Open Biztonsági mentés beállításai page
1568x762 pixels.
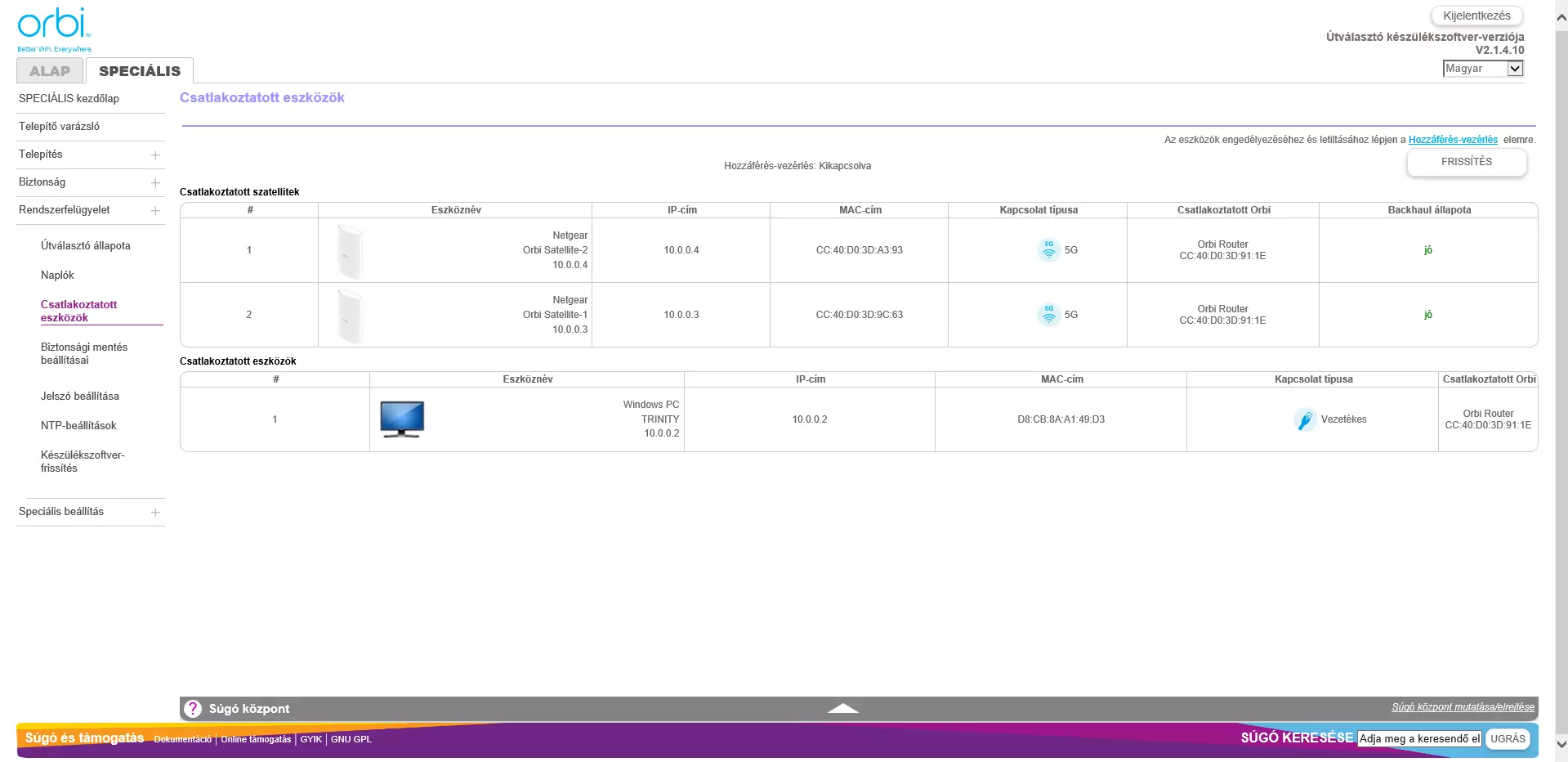click(x=84, y=353)
